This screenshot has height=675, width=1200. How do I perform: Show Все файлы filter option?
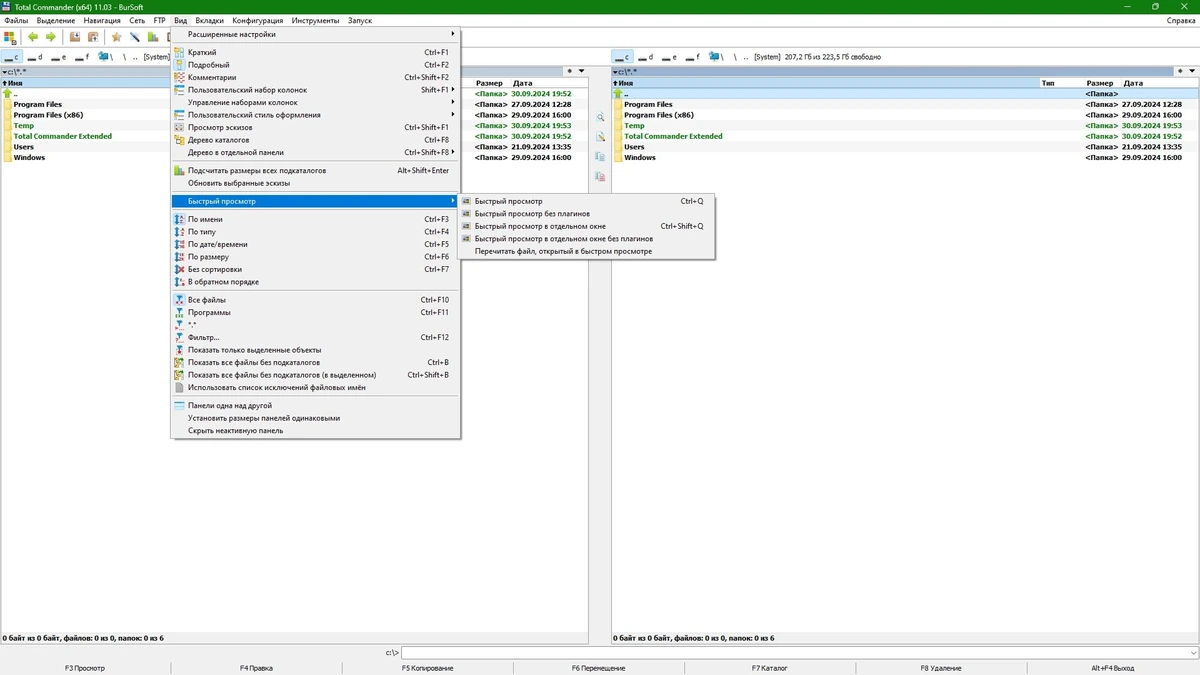[315, 300]
